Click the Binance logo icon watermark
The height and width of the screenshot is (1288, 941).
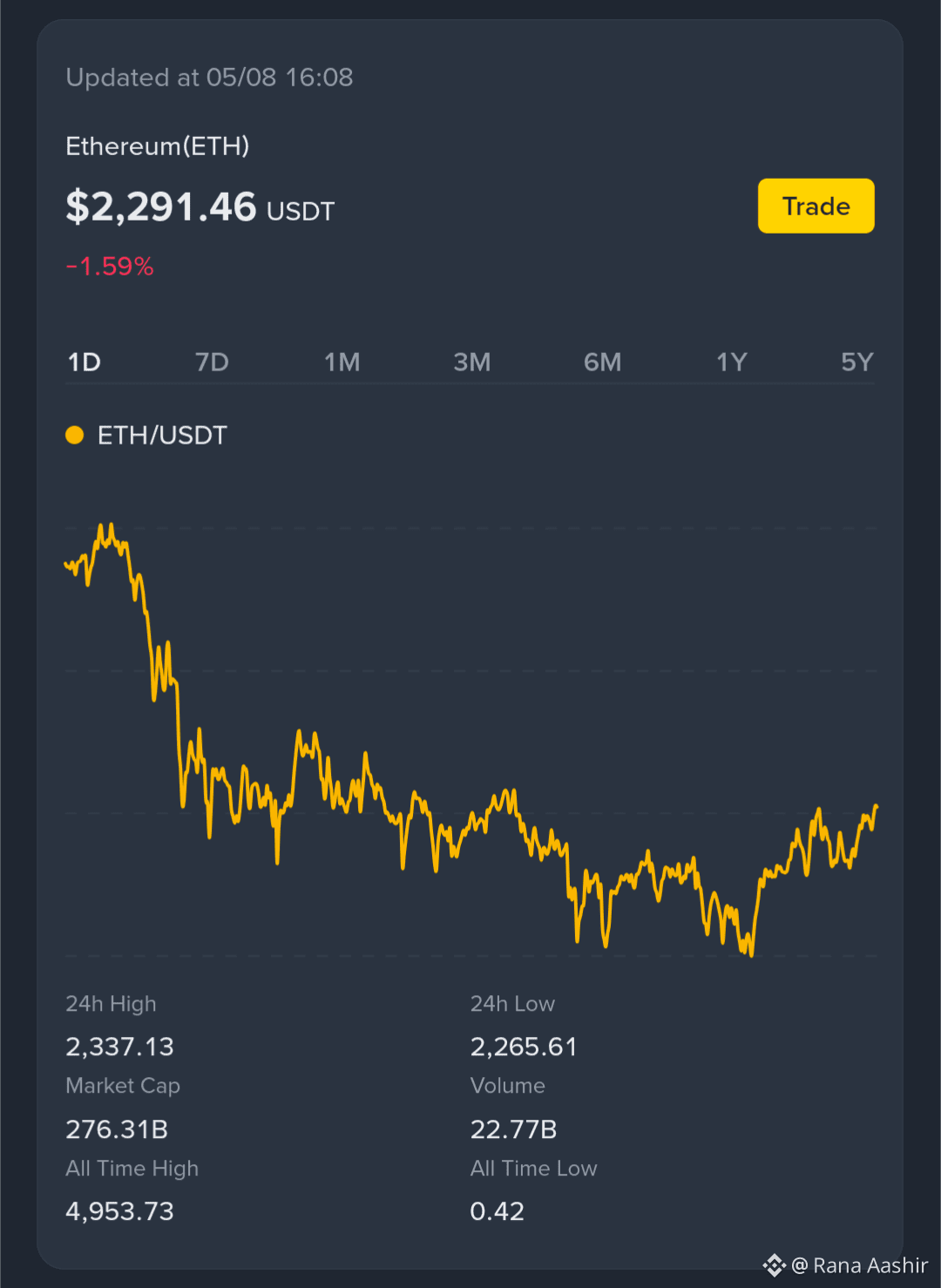pyautogui.click(x=774, y=1265)
